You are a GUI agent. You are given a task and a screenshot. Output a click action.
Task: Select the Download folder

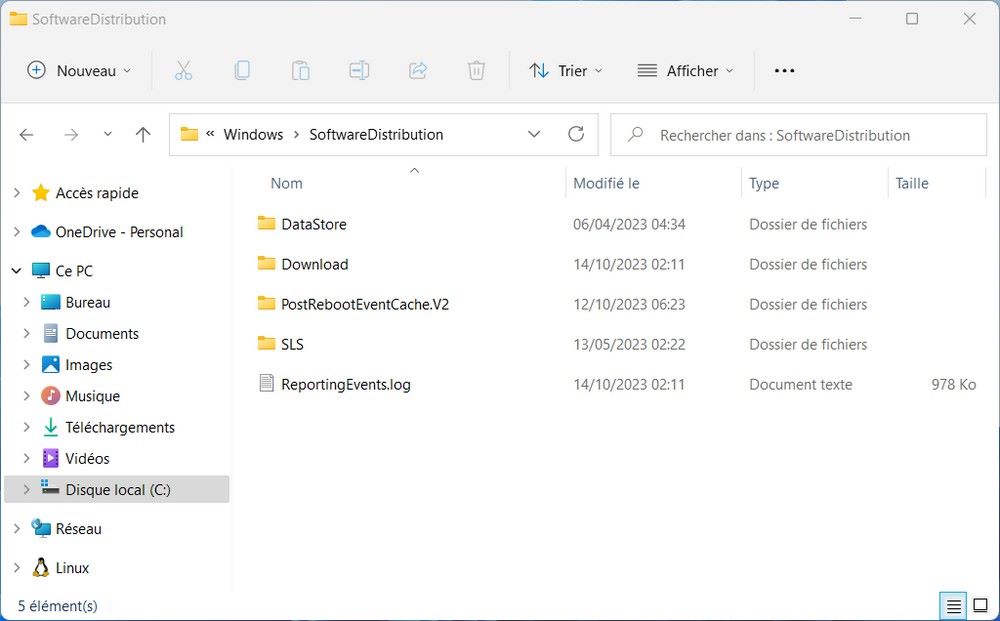click(314, 265)
